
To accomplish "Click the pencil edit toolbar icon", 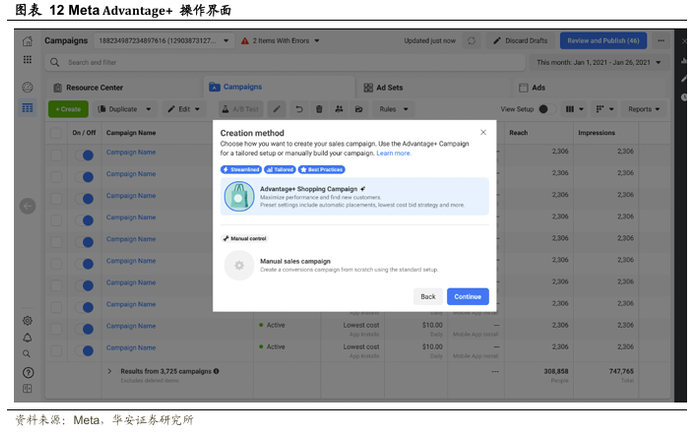I will point(277,109).
